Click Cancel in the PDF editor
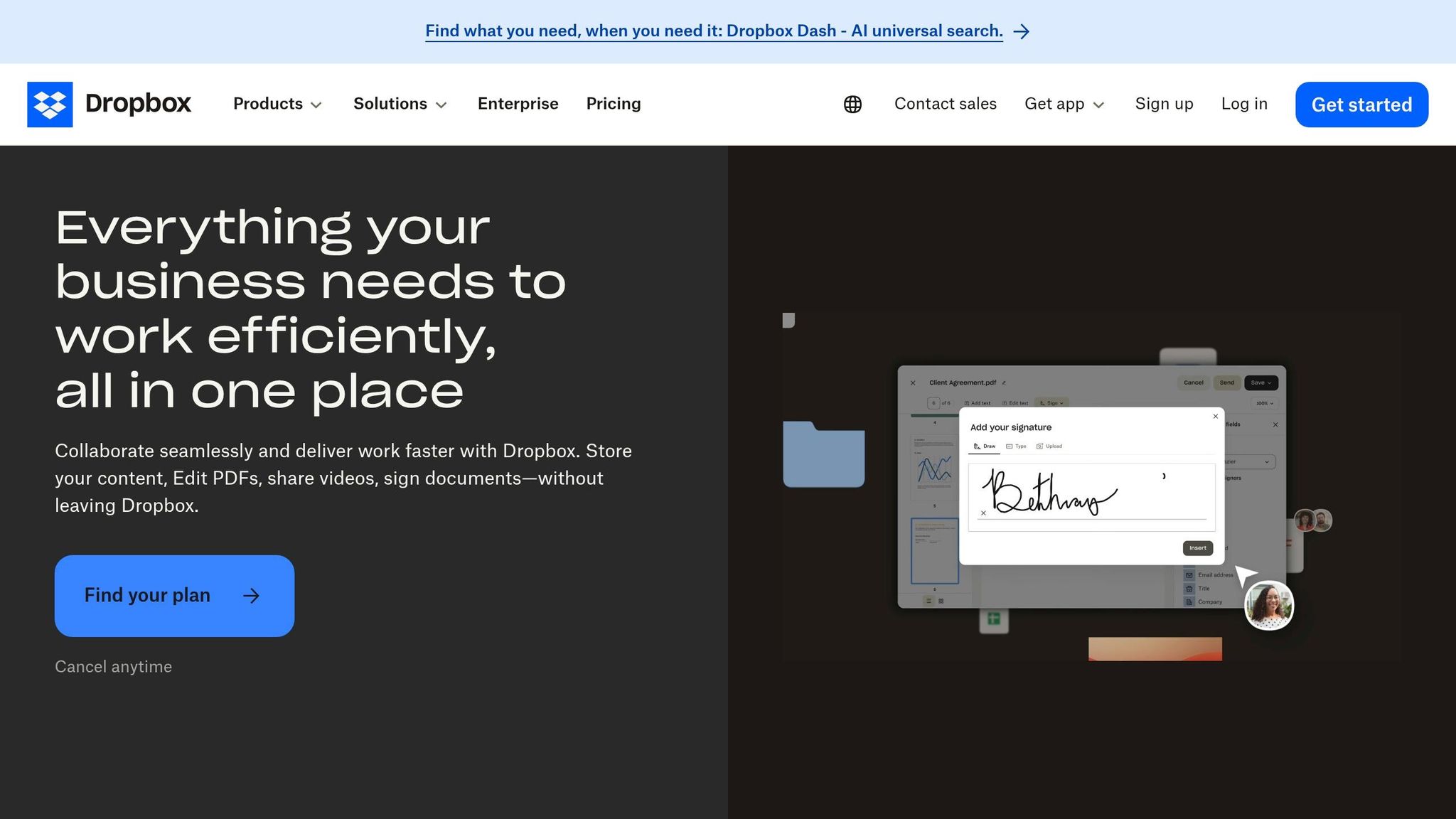Image resolution: width=1456 pixels, height=819 pixels. (1193, 382)
